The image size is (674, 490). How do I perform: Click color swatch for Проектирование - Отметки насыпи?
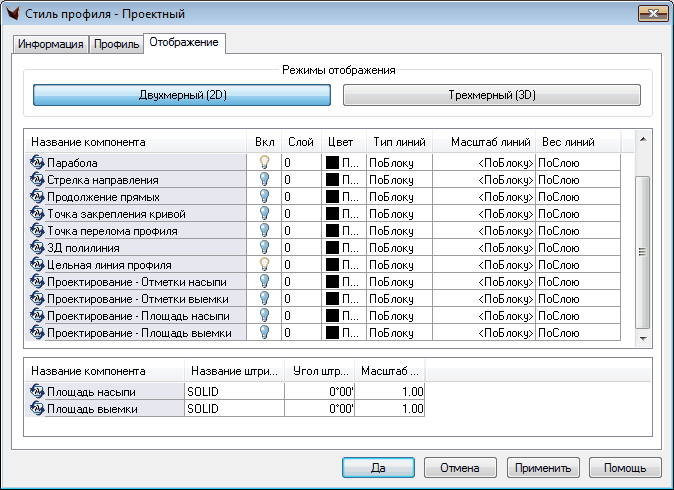[331, 281]
